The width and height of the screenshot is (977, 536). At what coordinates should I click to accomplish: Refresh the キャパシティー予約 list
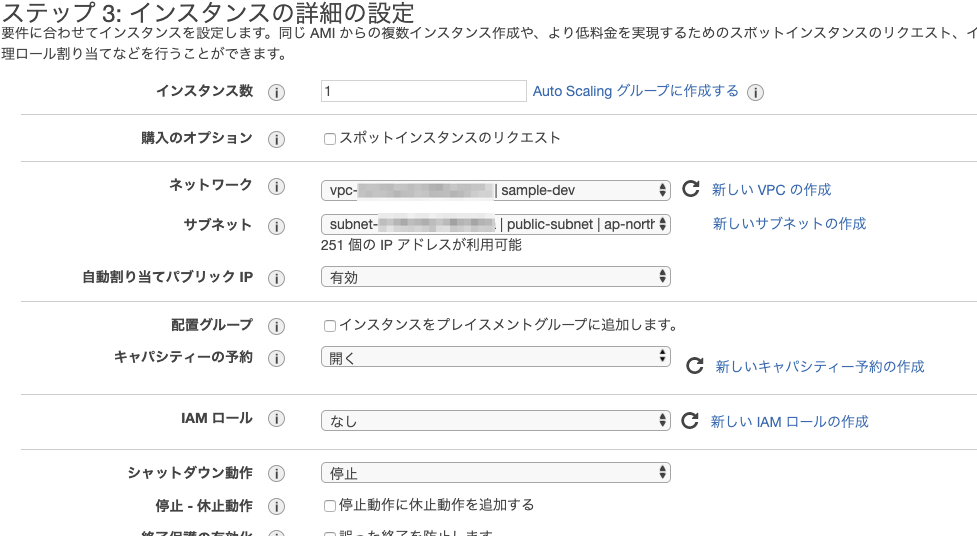point(694,366)
